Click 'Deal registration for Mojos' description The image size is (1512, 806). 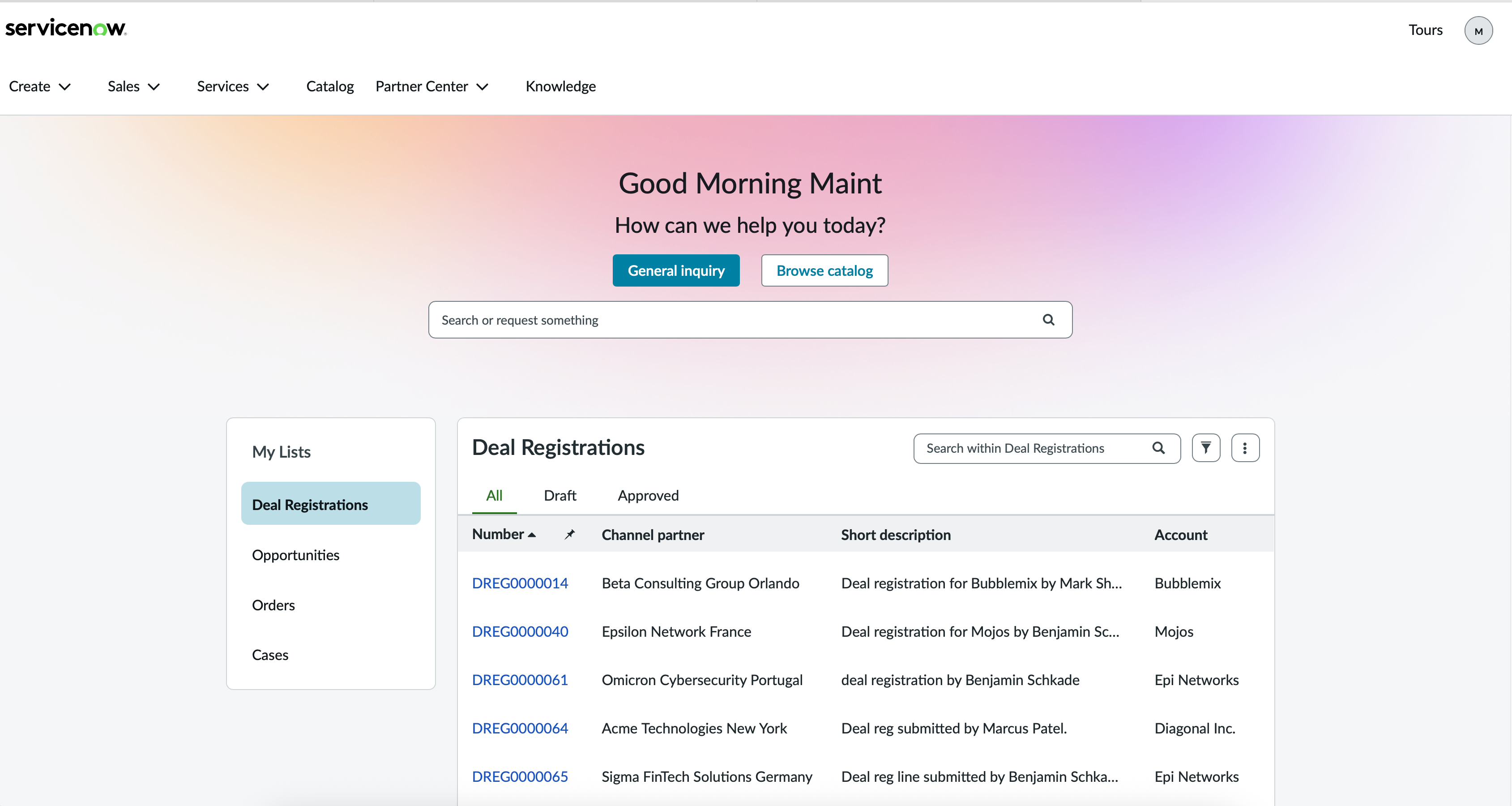tap(980, 632)
